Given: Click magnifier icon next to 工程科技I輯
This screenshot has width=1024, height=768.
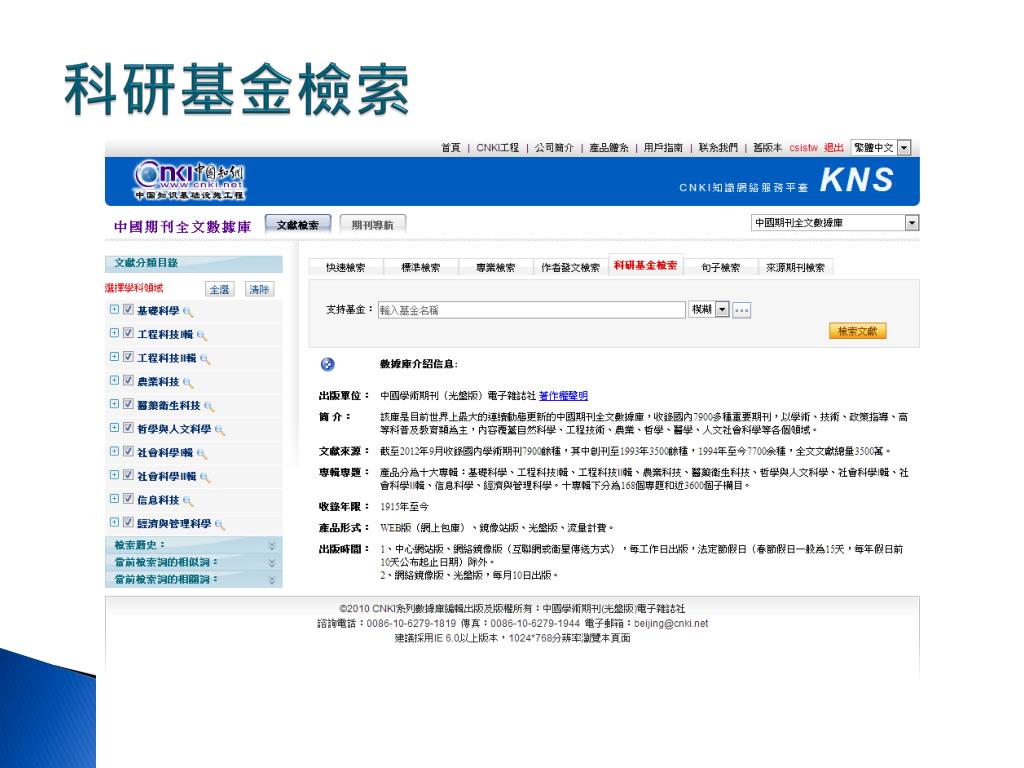Looking at the screenshot, I should [202, 335].
